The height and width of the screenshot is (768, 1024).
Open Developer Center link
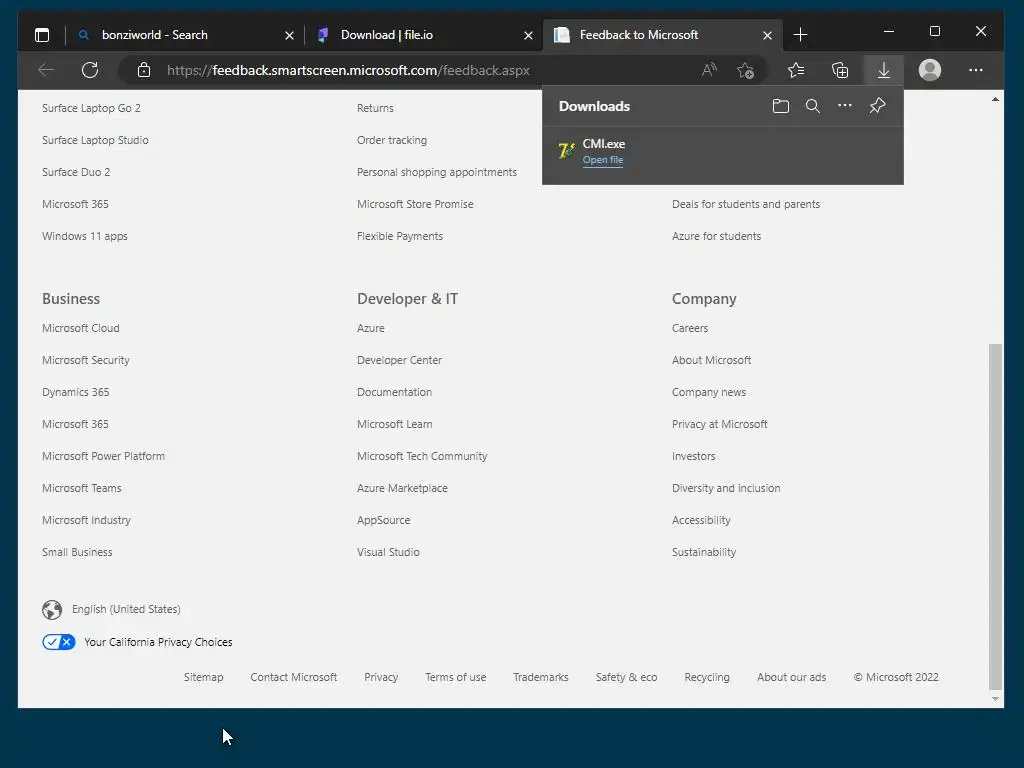[400, 360]
